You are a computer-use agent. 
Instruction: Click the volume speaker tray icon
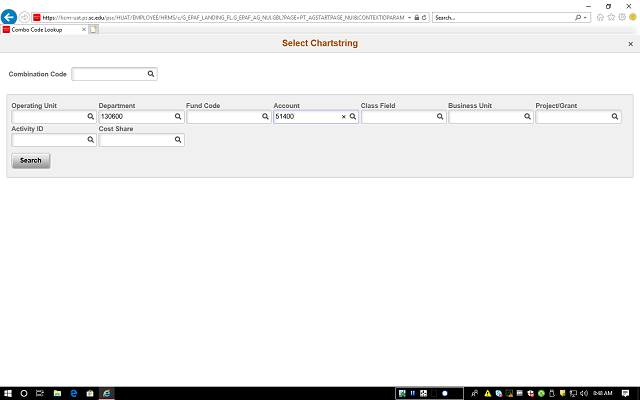tap(584, 393)
